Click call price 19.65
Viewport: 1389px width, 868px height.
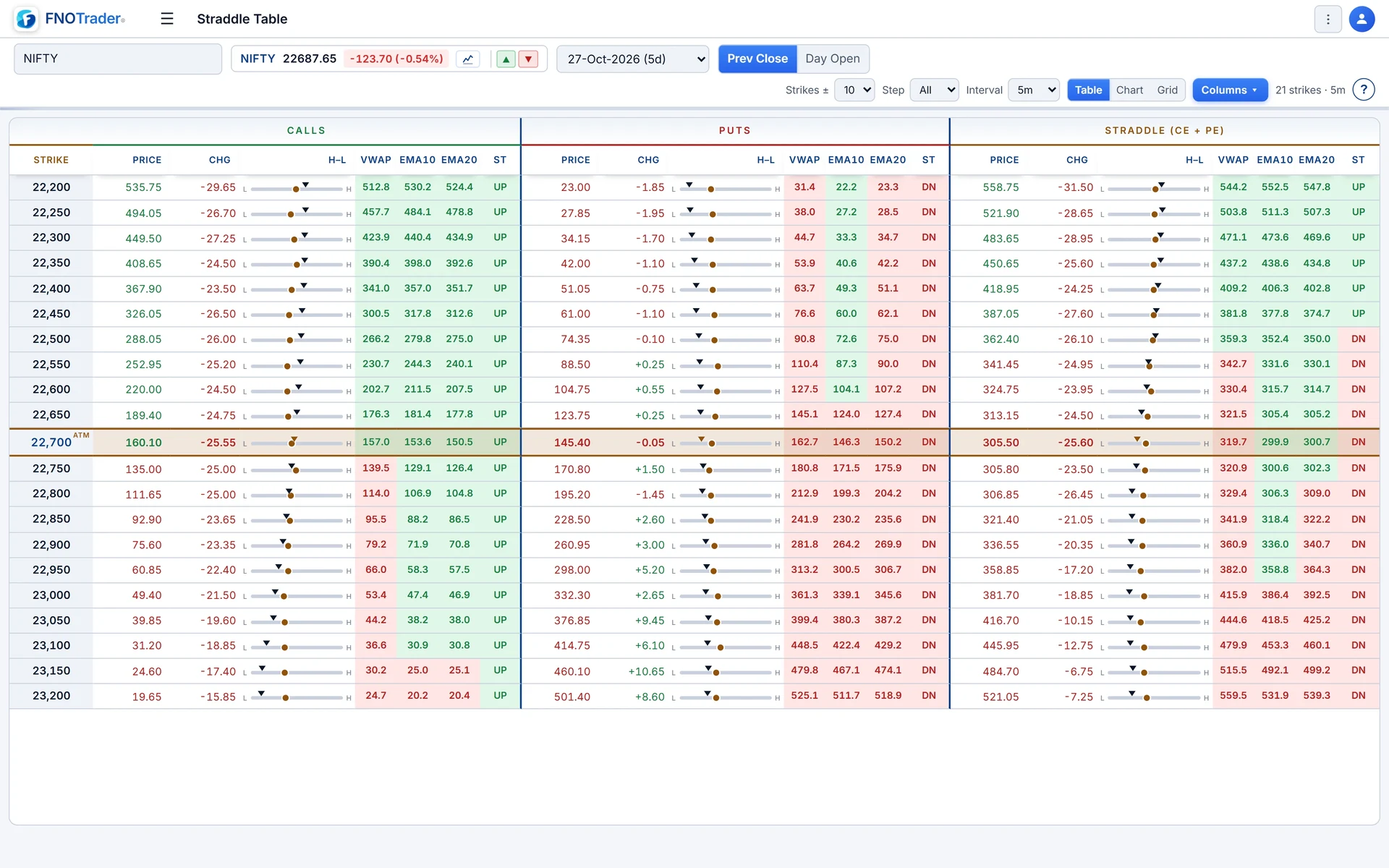pyautogui.click(x=147, y=697)
